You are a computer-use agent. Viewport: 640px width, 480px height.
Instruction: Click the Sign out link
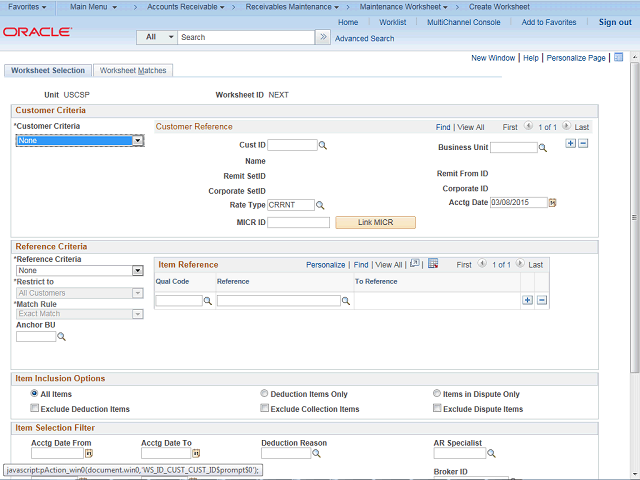615,22
